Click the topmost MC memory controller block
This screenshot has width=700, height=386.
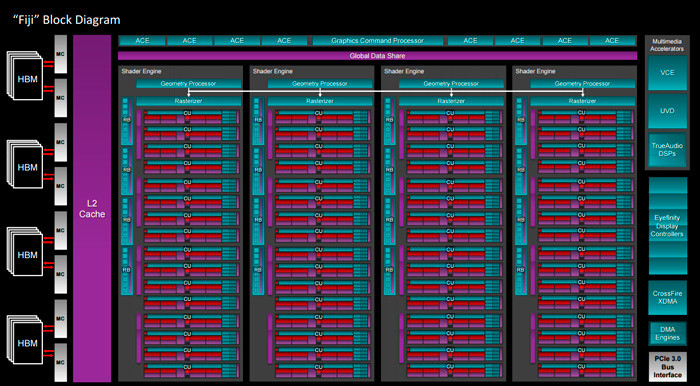[61, 54]
